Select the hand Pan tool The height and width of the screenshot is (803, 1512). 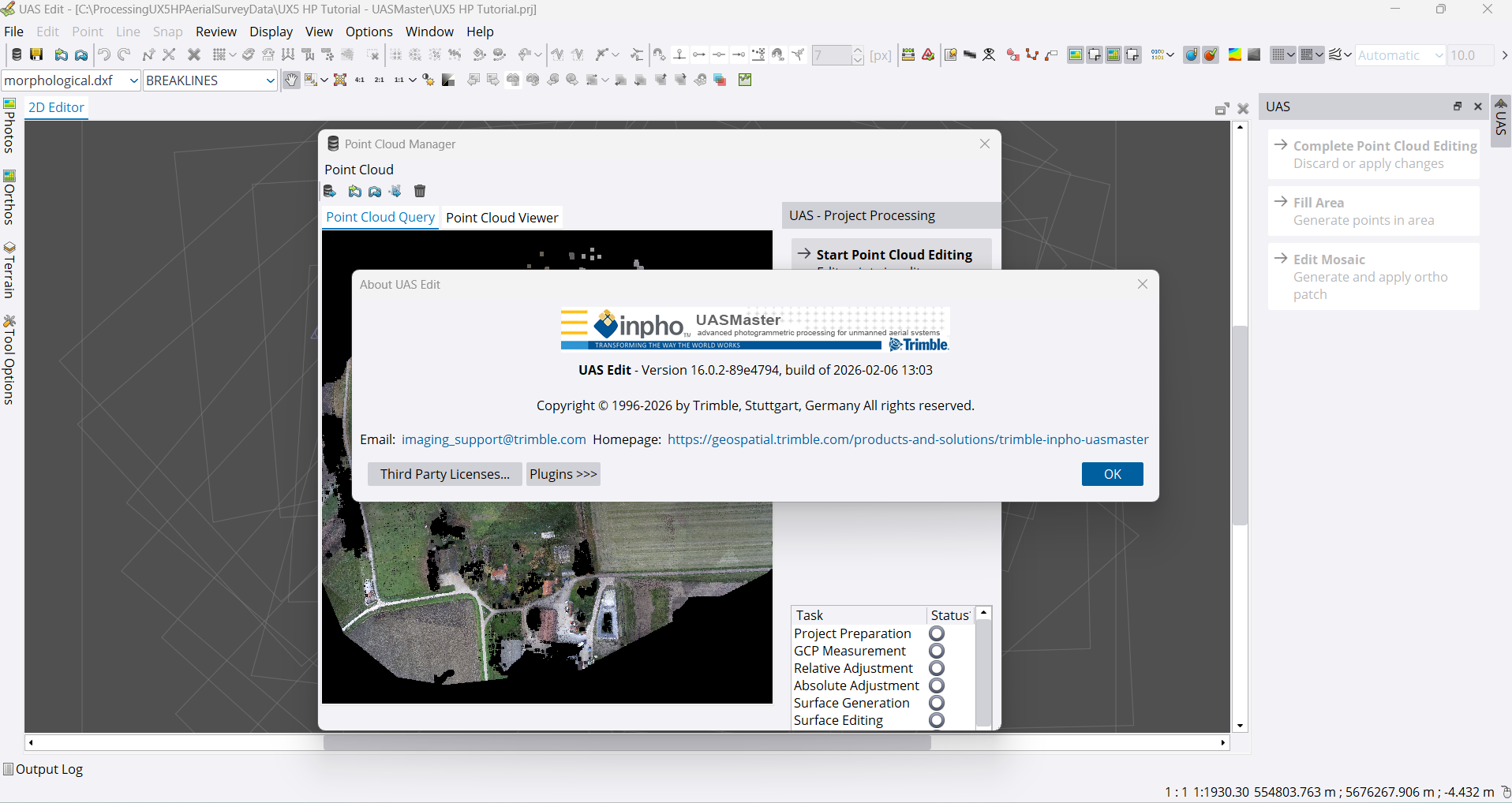point(291,80)
